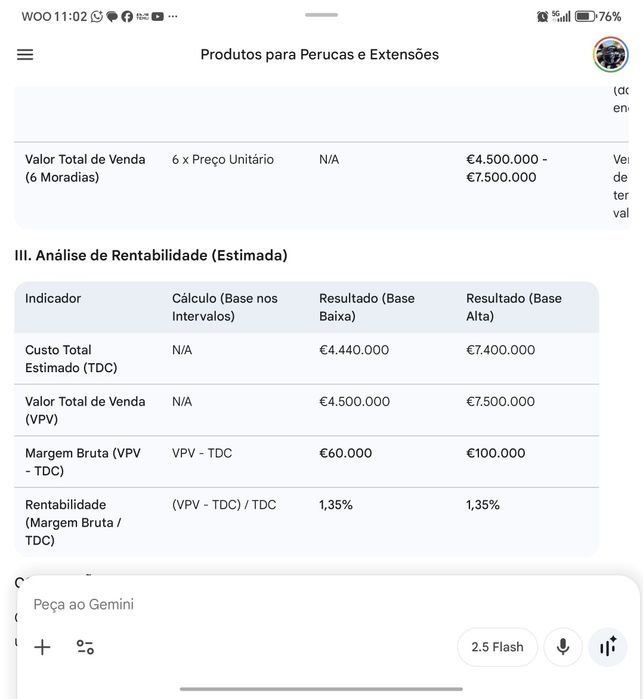Open the hamburger navigation menu

pos(25,55)
